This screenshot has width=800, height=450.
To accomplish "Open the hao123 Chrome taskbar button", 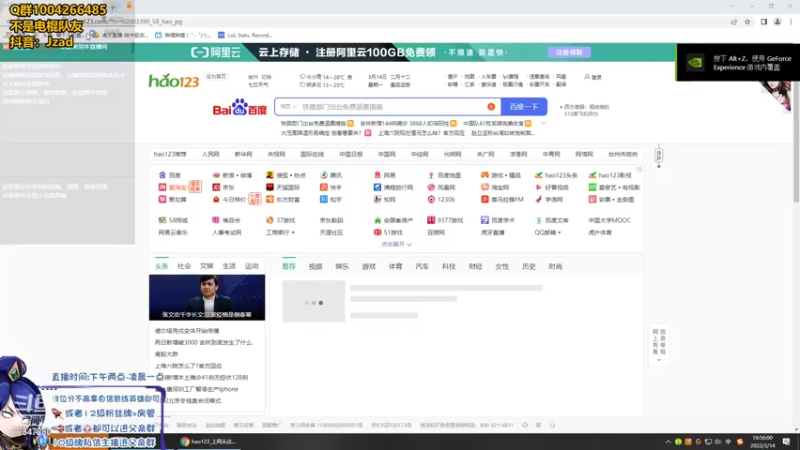I will 208,442.
